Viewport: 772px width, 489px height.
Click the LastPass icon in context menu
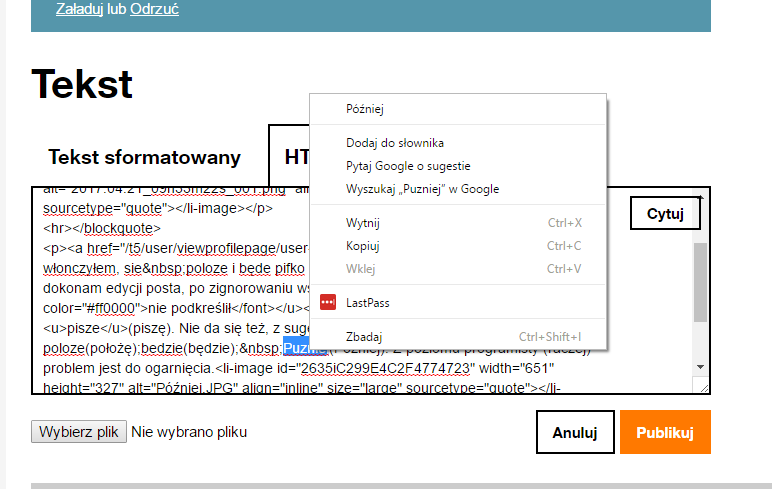tap(328, 302)
